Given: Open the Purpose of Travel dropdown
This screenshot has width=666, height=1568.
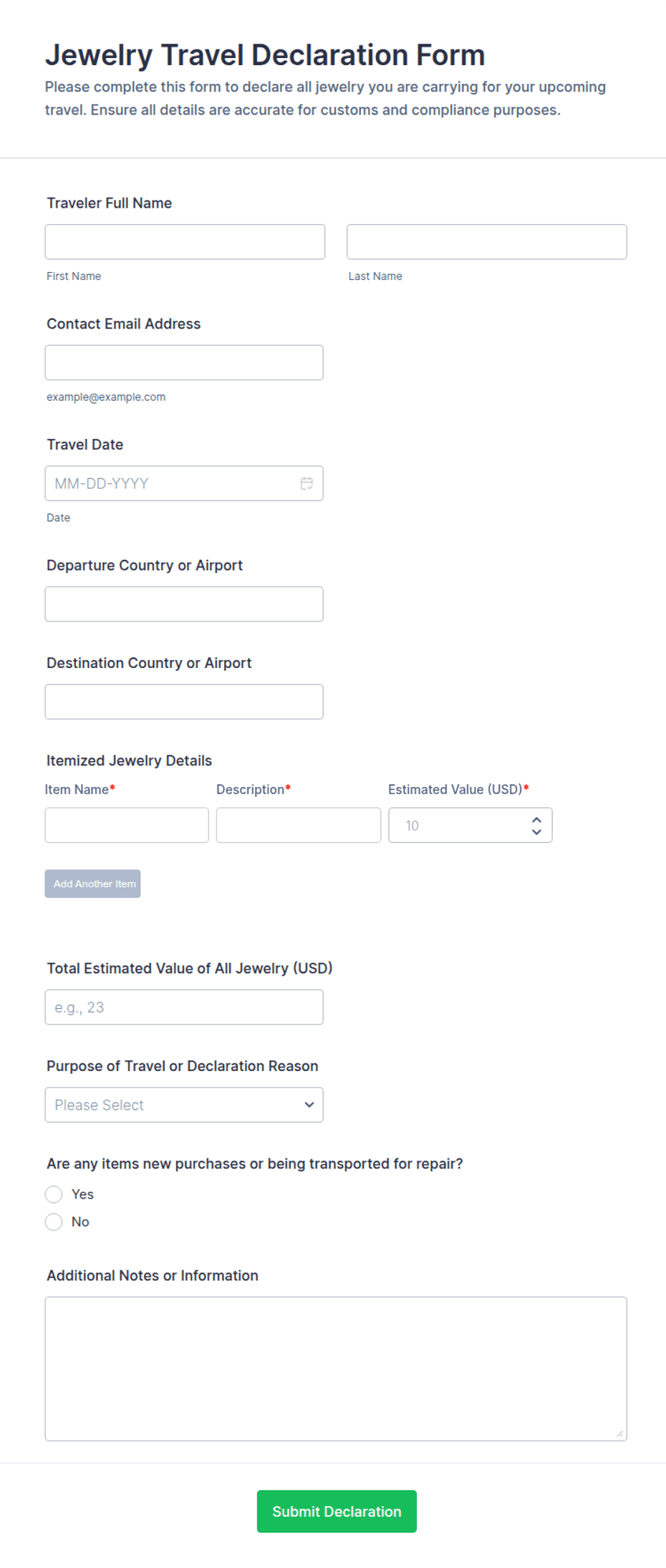Looking at the screenshot, I should click(184, 1105).
